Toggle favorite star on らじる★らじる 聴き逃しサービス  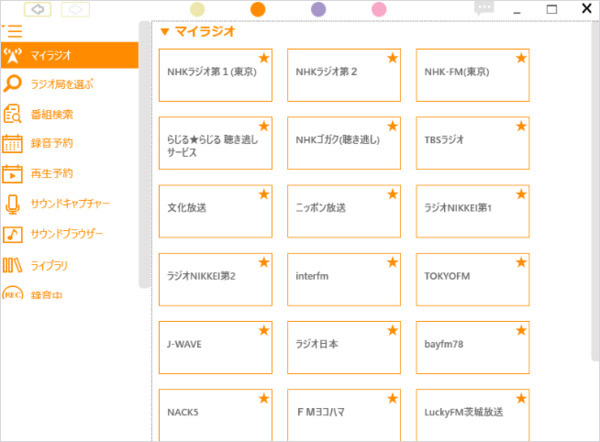click(x=264, y=126)
